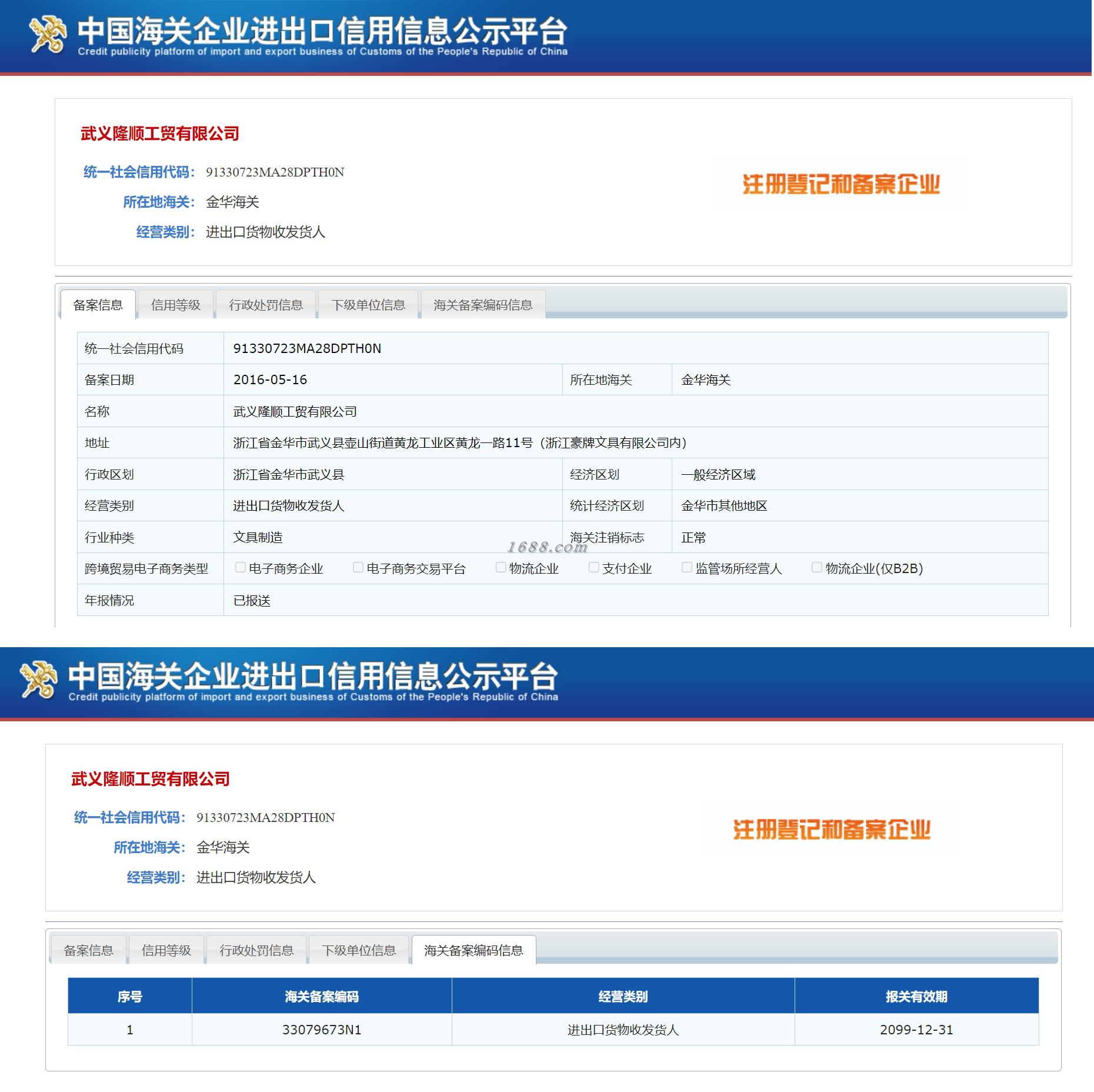
Task: Click the customs key logo in lower header
Action: (39, 680)
